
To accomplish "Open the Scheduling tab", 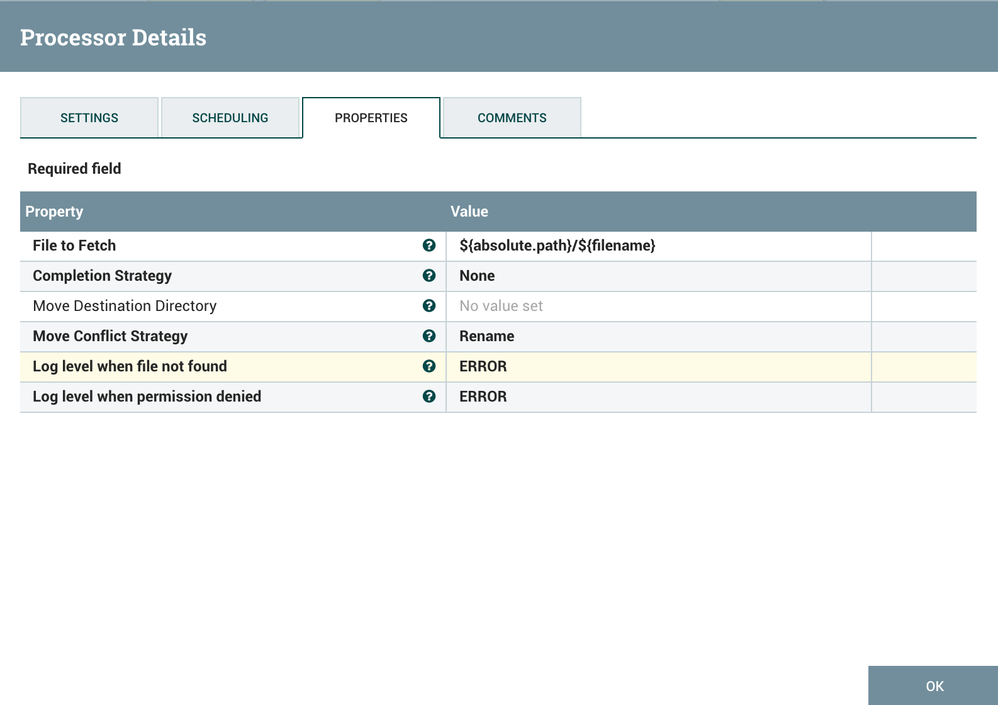I will coord(230,118).
